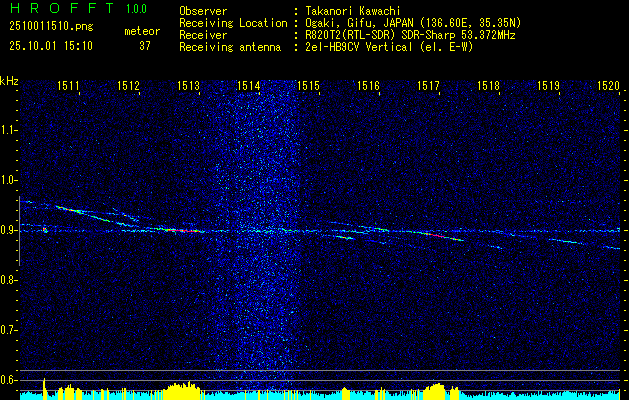629x400 pixels.
Task: Click the 1518 time axis marker
Action: tap(489, 85)
